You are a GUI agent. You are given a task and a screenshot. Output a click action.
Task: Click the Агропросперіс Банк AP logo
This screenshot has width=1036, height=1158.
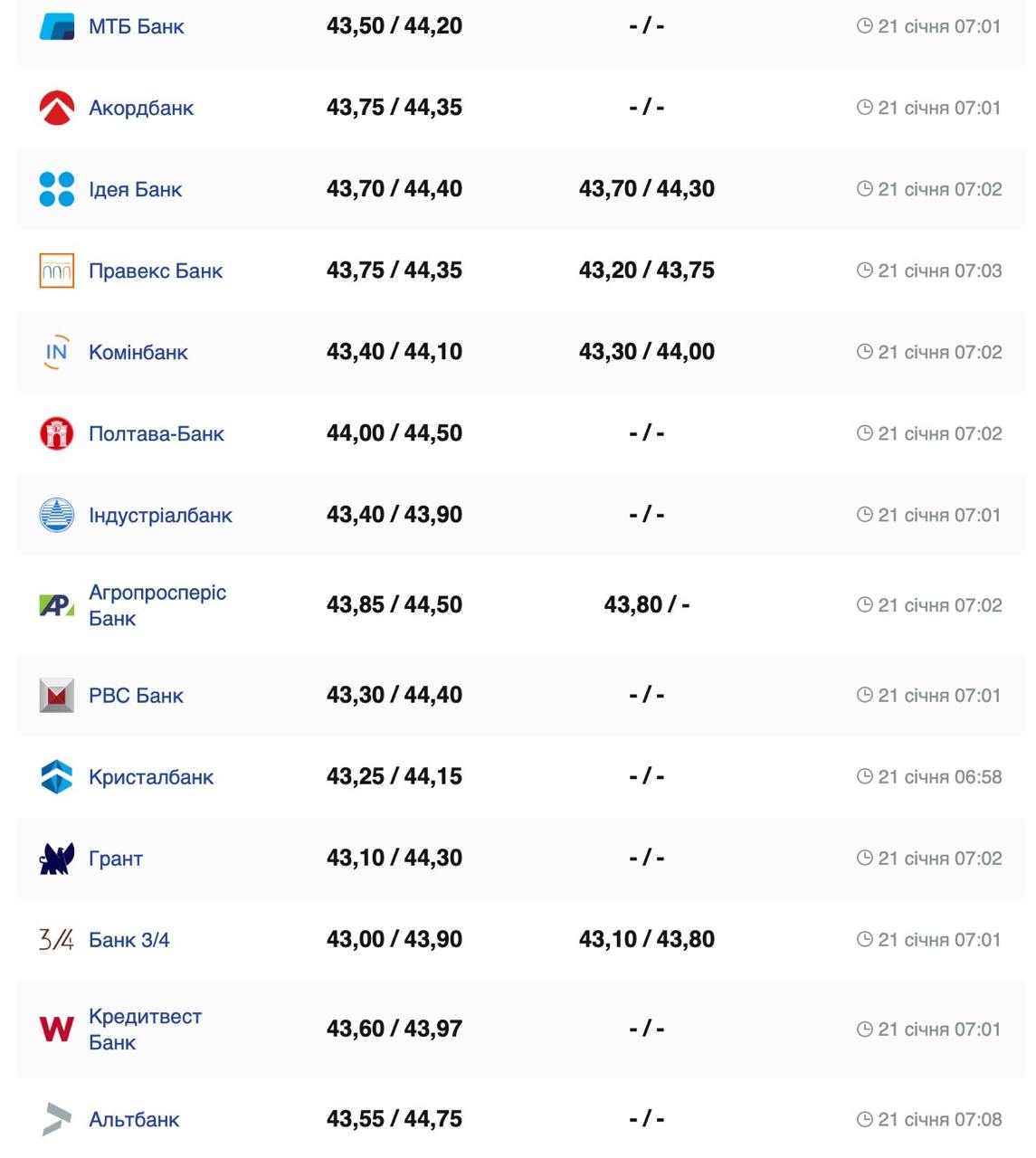(57, 605)
